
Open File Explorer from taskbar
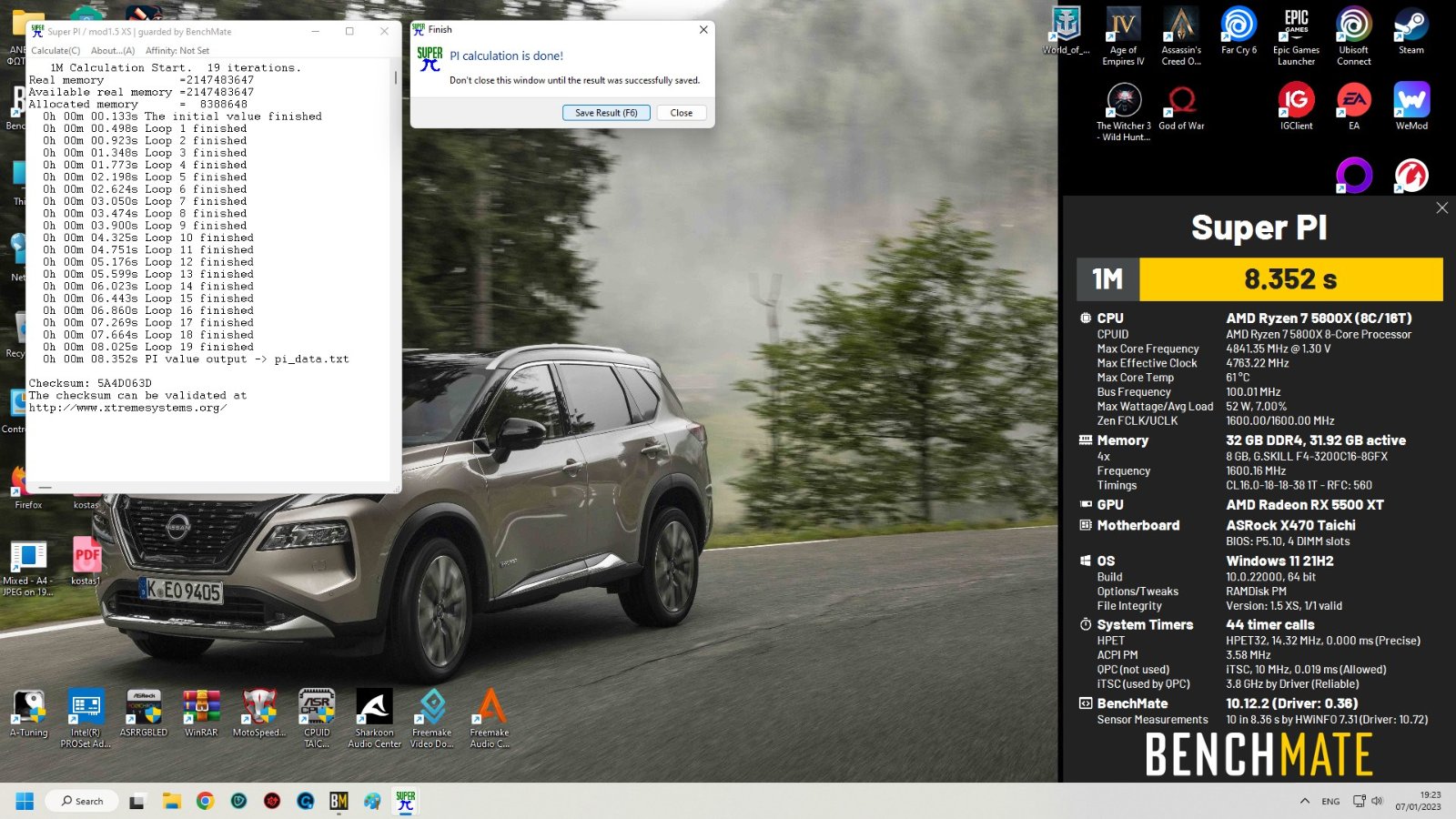(x=172, y=801)
